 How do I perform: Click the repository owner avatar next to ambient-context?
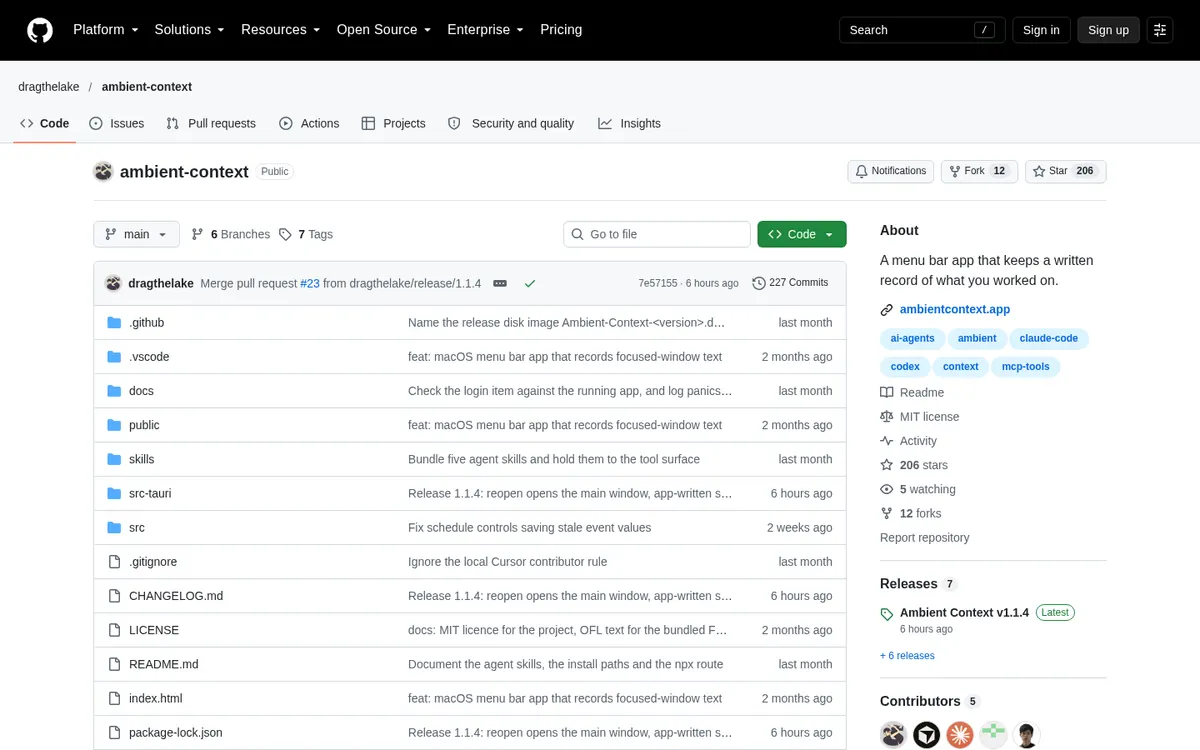pos(104,172)
